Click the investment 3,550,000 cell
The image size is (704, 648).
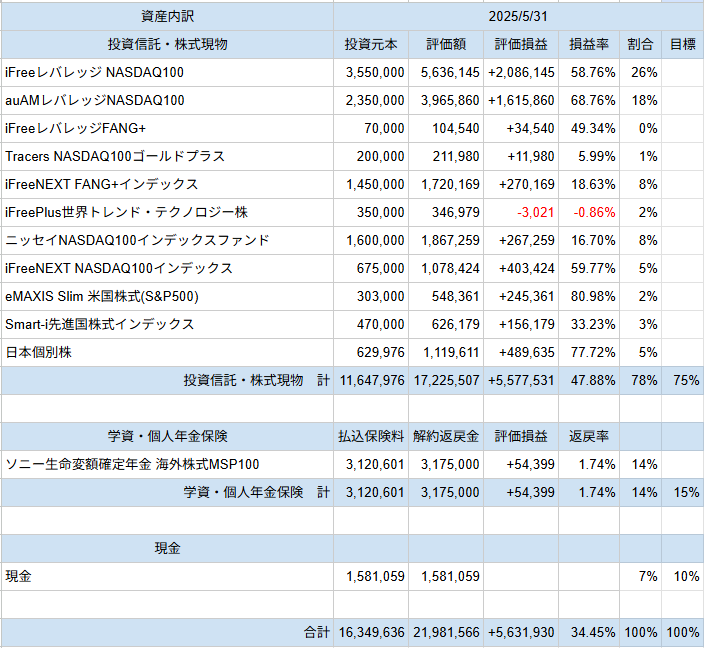pyautogui.click(x=371, y=72)
